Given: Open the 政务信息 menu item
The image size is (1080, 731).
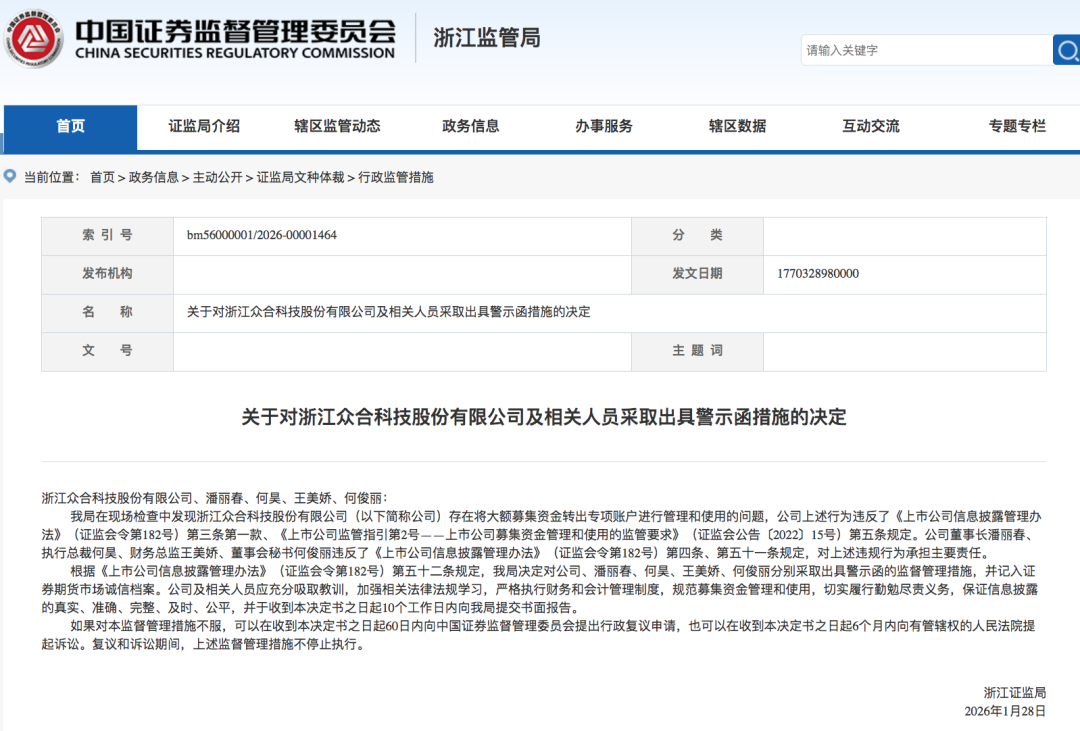Looking at the screenshot, I should pyautogui.click(x=470, y=126).
